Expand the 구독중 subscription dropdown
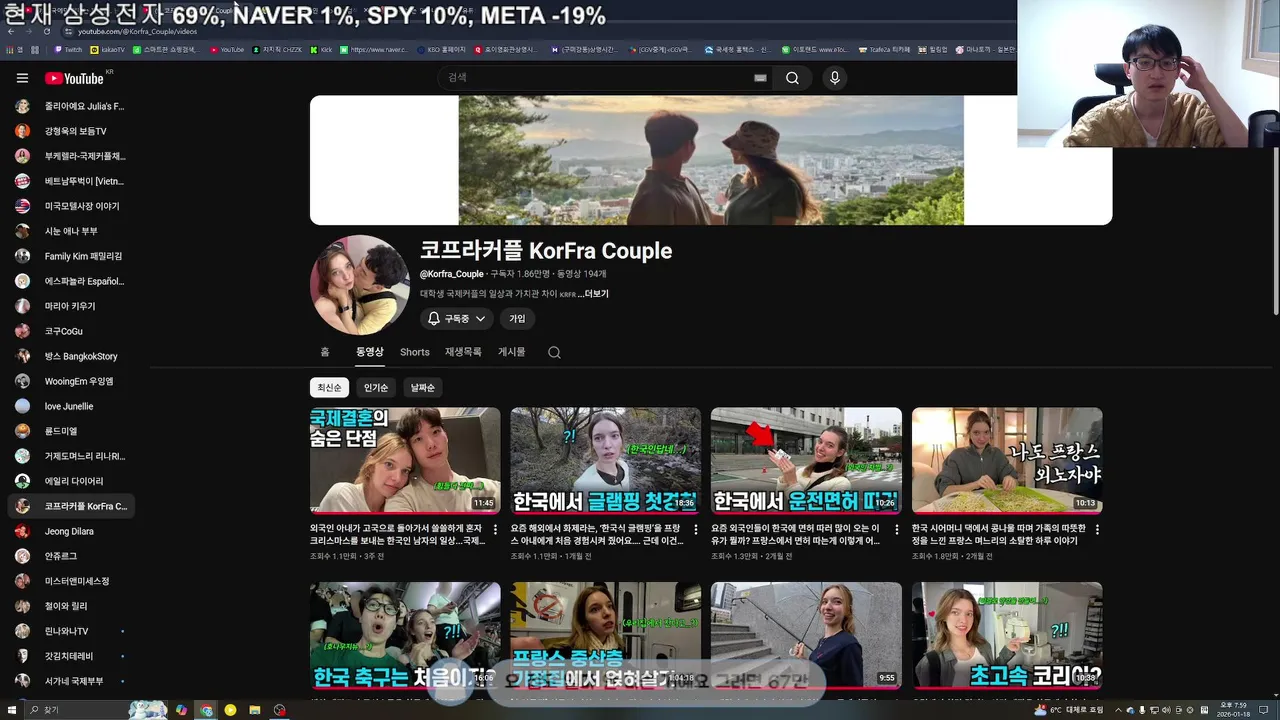The width and height of the screenshot is (1280, 720). pos(480,319)
